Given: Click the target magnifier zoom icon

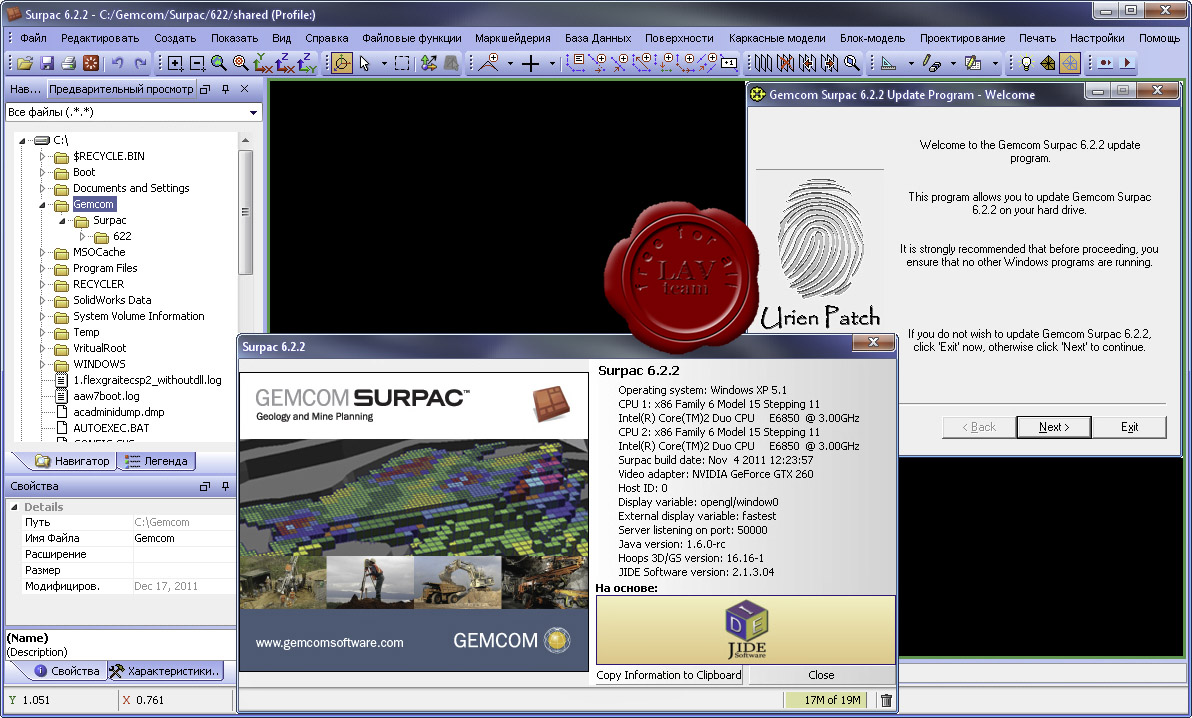Looking at the screenshot, I should 241,63.
